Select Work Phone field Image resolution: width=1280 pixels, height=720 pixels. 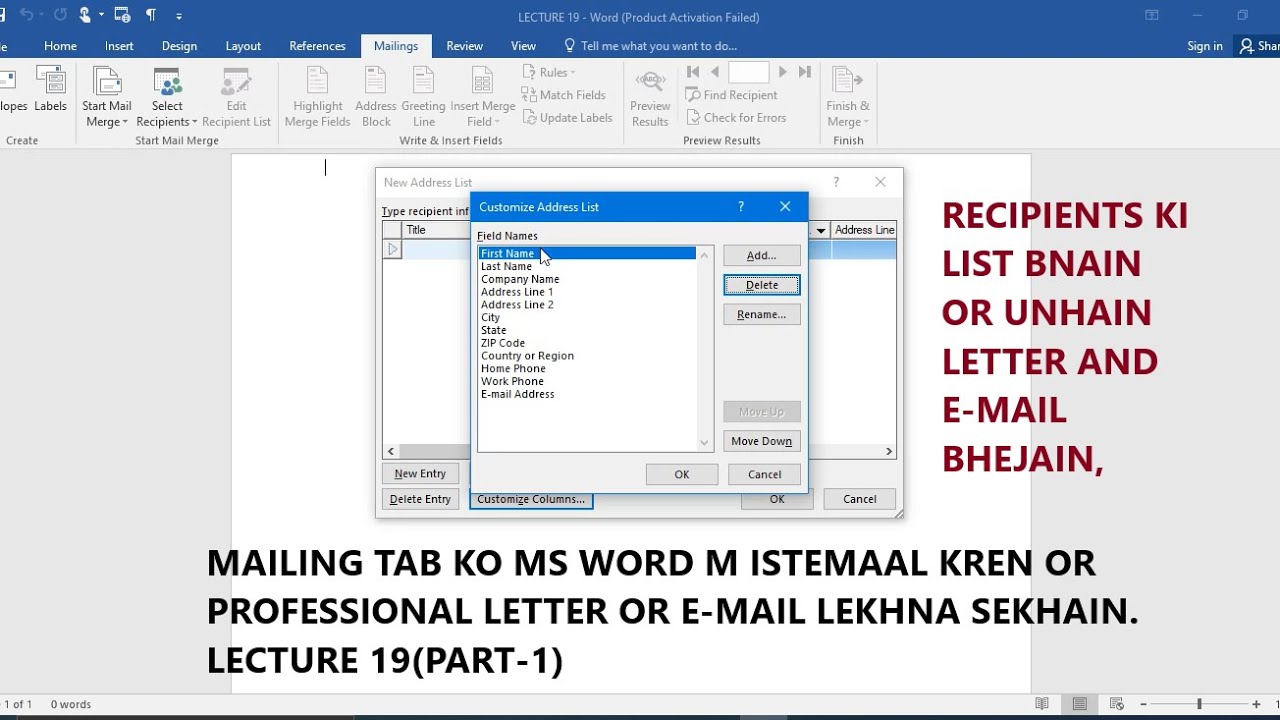(587, 381)
